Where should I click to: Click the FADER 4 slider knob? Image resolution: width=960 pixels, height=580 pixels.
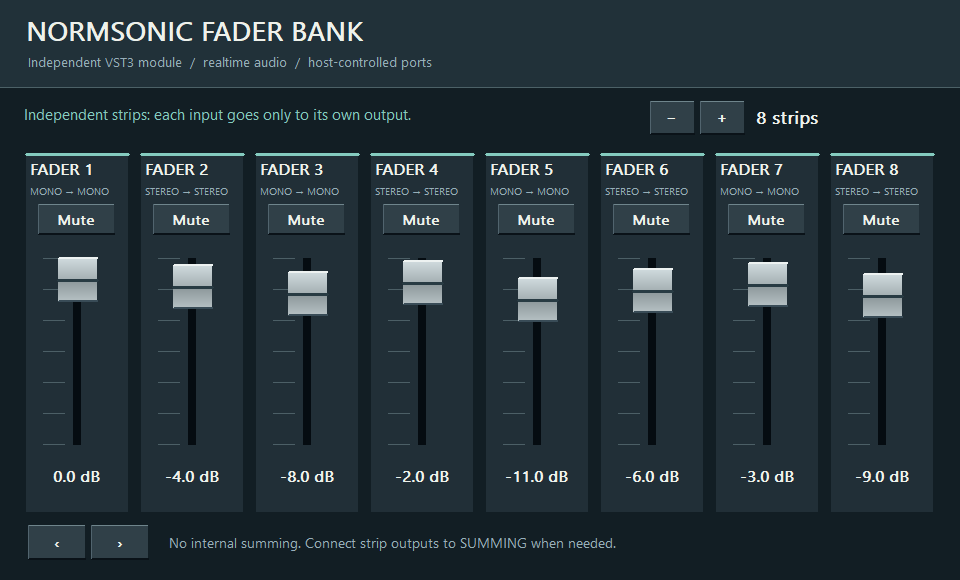(x=422, y=282)
